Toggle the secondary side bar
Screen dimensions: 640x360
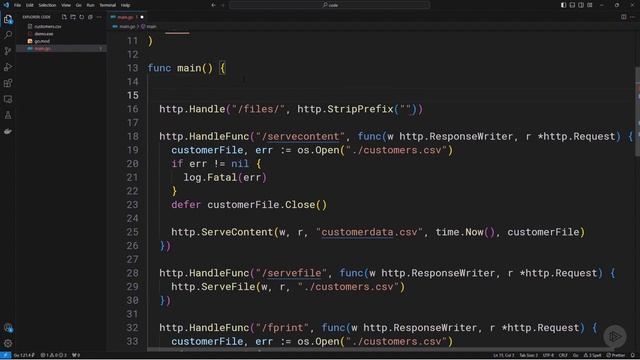pos(581,5)
